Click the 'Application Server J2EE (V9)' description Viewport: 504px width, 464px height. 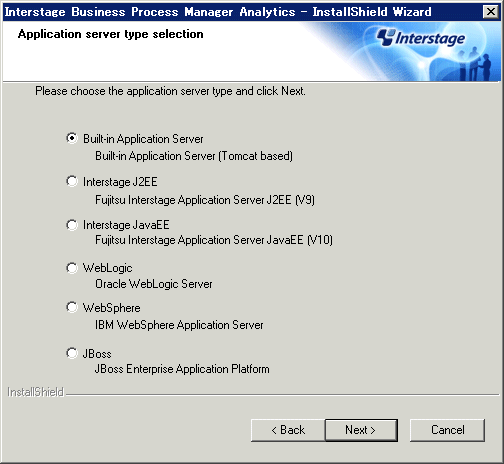coord(205,200)
